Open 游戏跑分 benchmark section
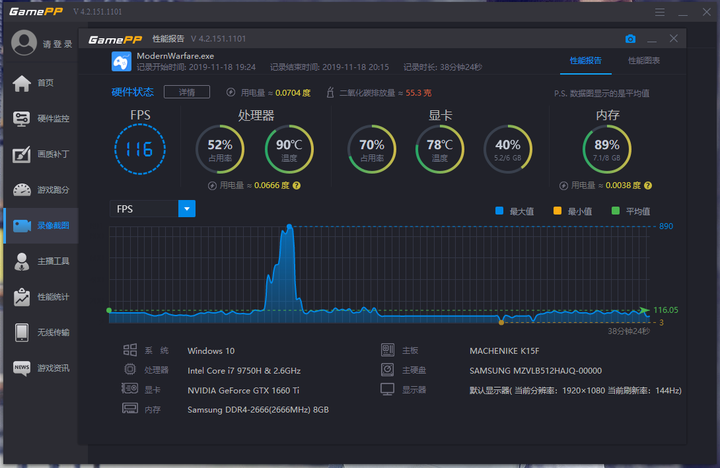The width and height of the screenshot is (720, 468). point(40,190)
